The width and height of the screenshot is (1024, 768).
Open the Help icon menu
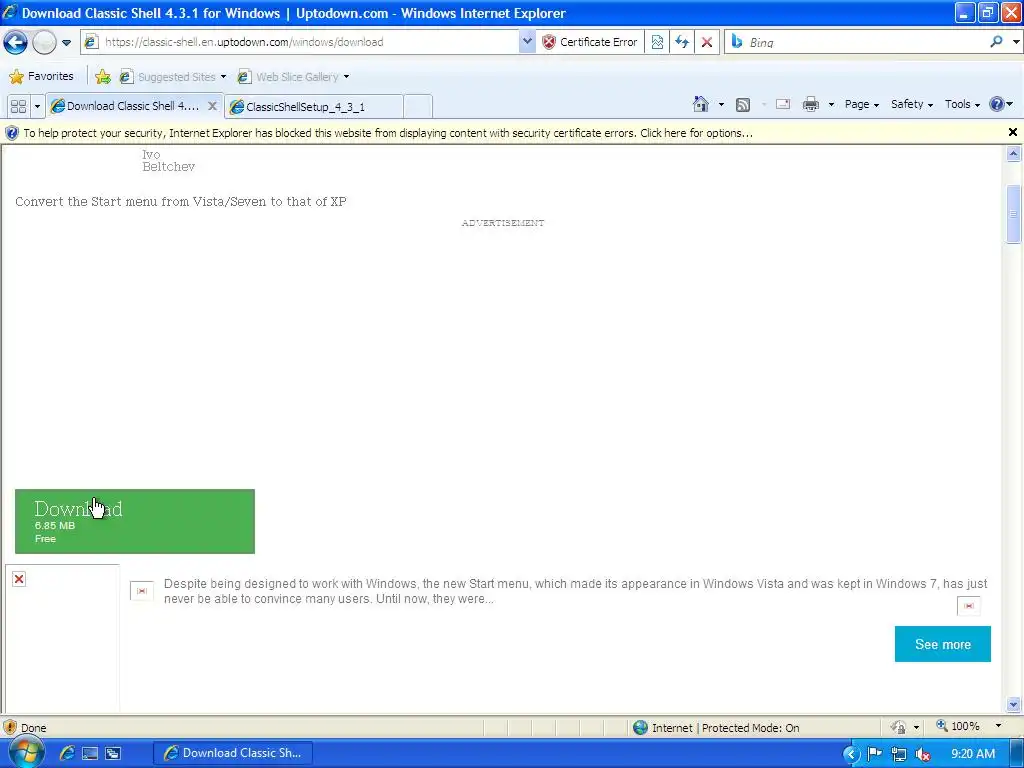(1001, 104)
